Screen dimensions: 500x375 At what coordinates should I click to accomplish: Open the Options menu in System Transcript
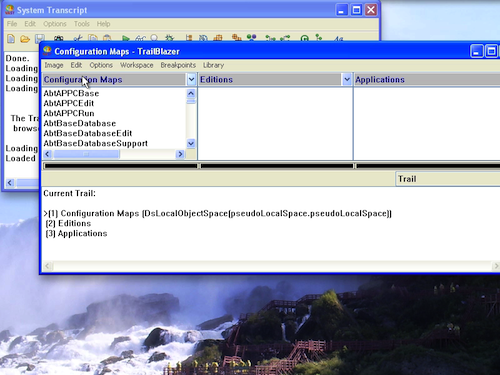click(55, 24)
